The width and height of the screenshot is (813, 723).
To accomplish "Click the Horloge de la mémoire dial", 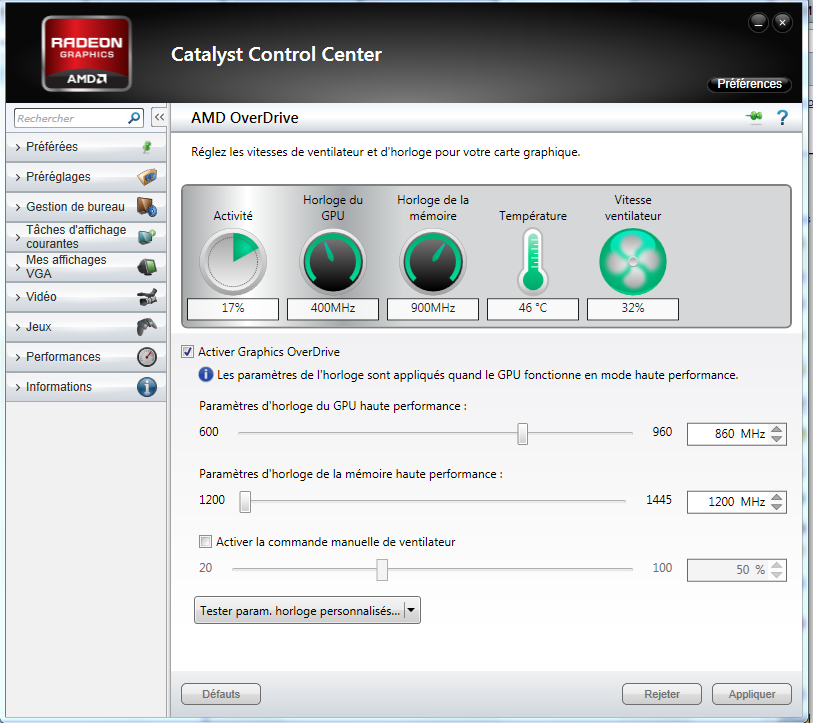I will [x=433, y=262].
